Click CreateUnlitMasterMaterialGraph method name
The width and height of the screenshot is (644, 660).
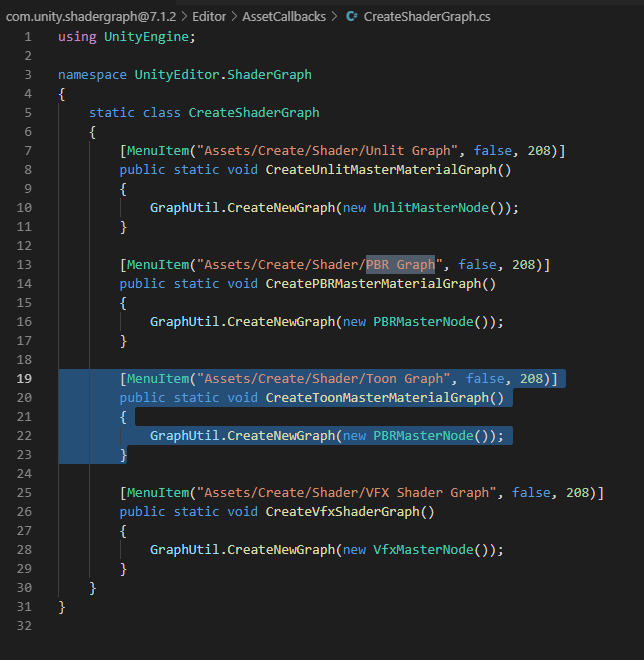(381, 170)
